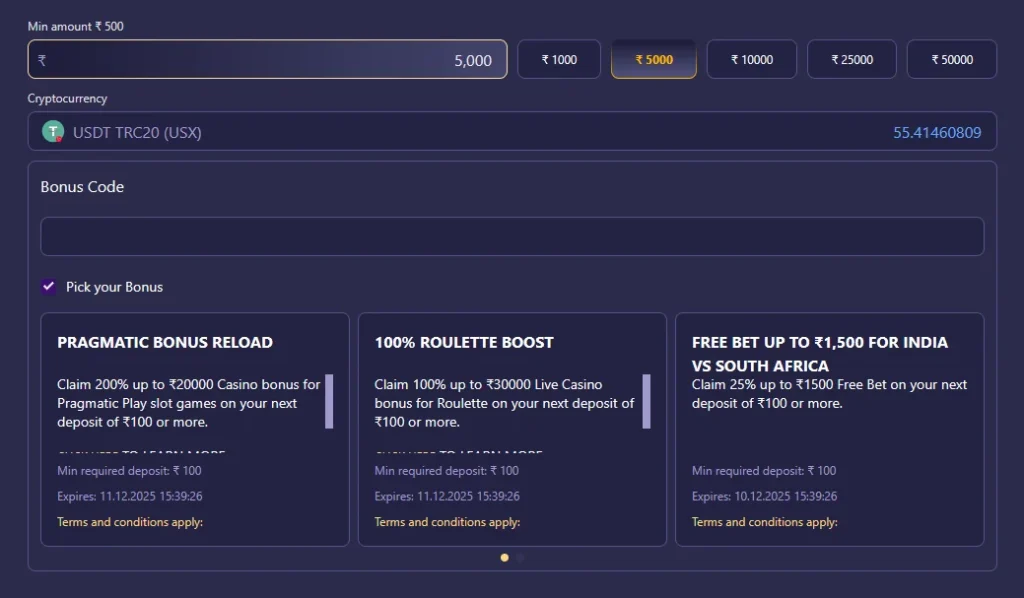Viewport: 1024px width, 598px height.
Task: Click the rupee symbol in amount field
Action: 42,60
